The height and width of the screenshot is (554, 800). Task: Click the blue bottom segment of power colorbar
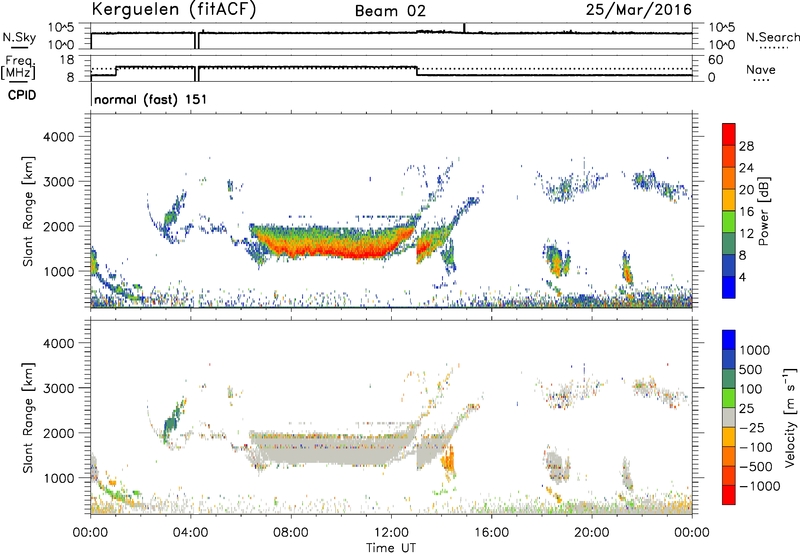[729, 287]
